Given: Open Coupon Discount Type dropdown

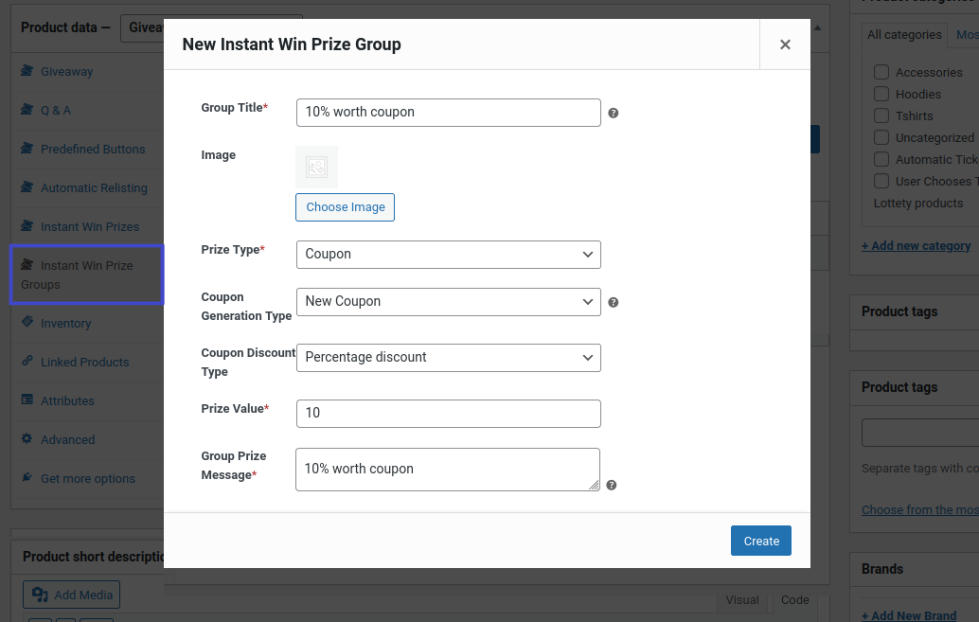Looking at the screenshot, I should pos(448,357).
